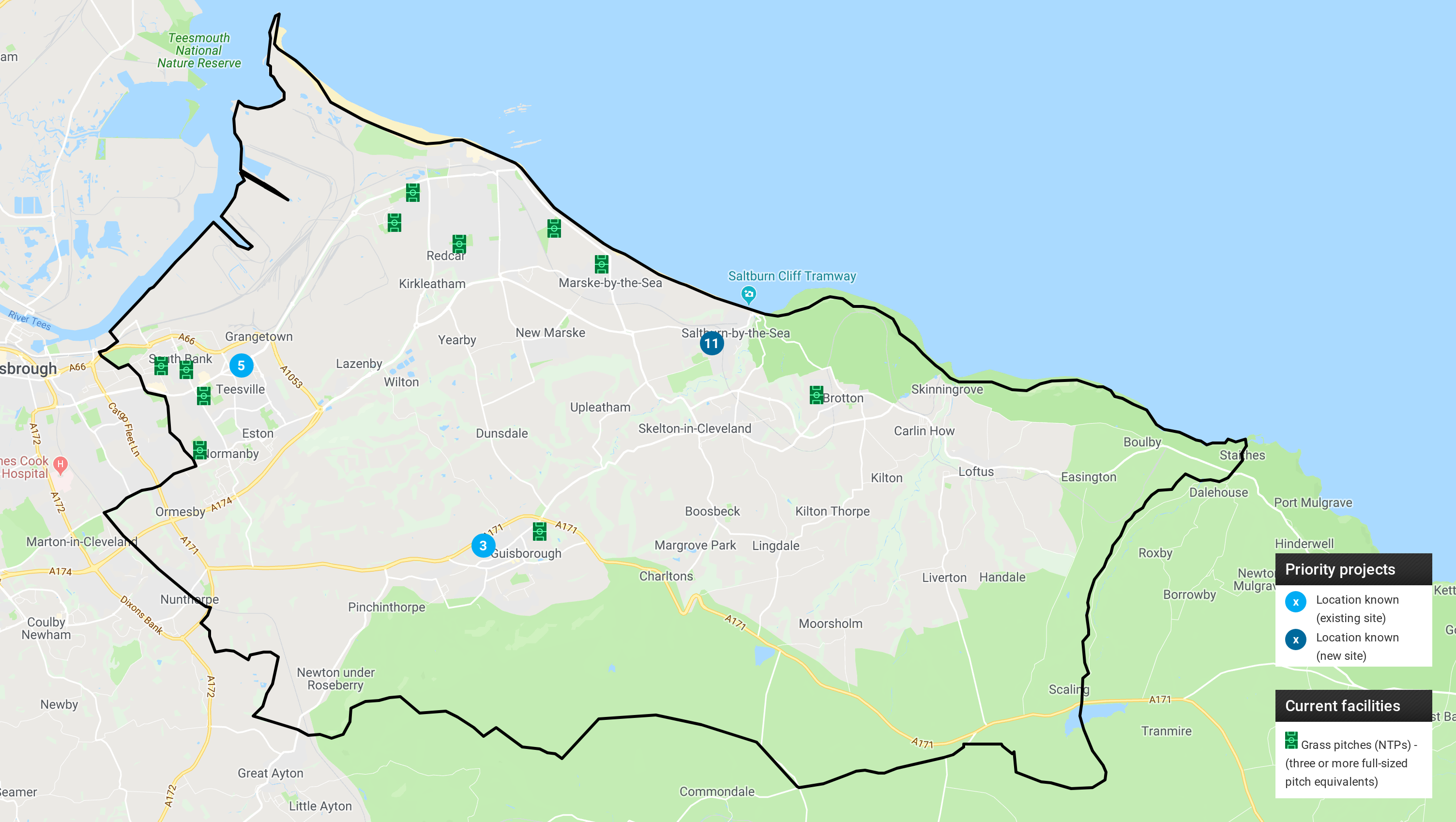
Task: Click the Skinningrove place label
Action: [947, 390]
